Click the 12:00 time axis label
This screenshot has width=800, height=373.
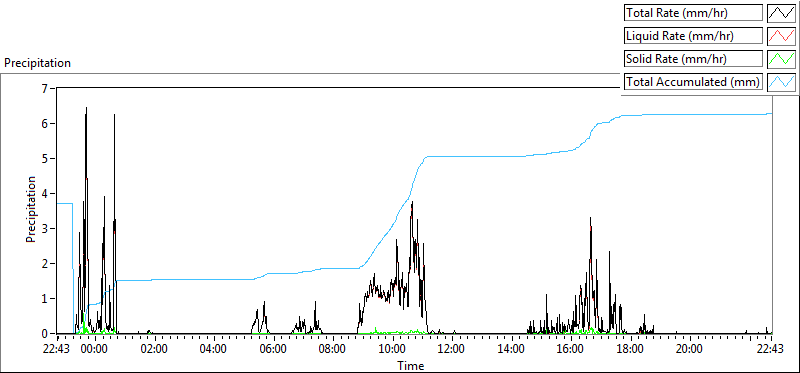point(452,350)
